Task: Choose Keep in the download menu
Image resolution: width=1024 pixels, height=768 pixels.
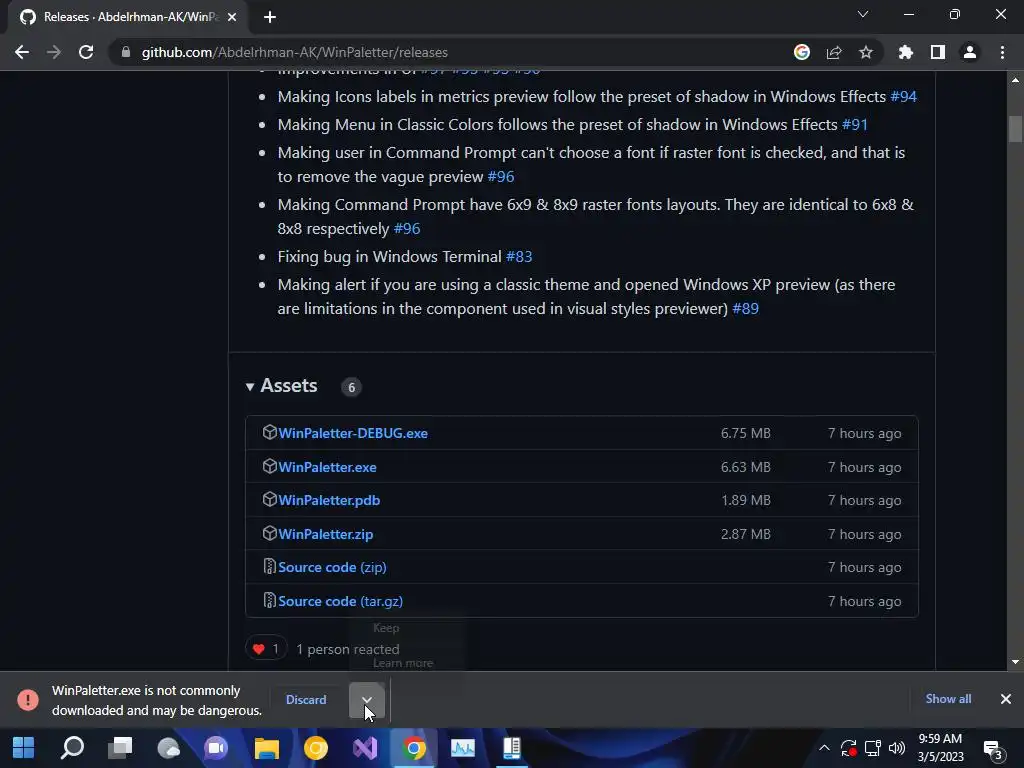Action: 386,628
